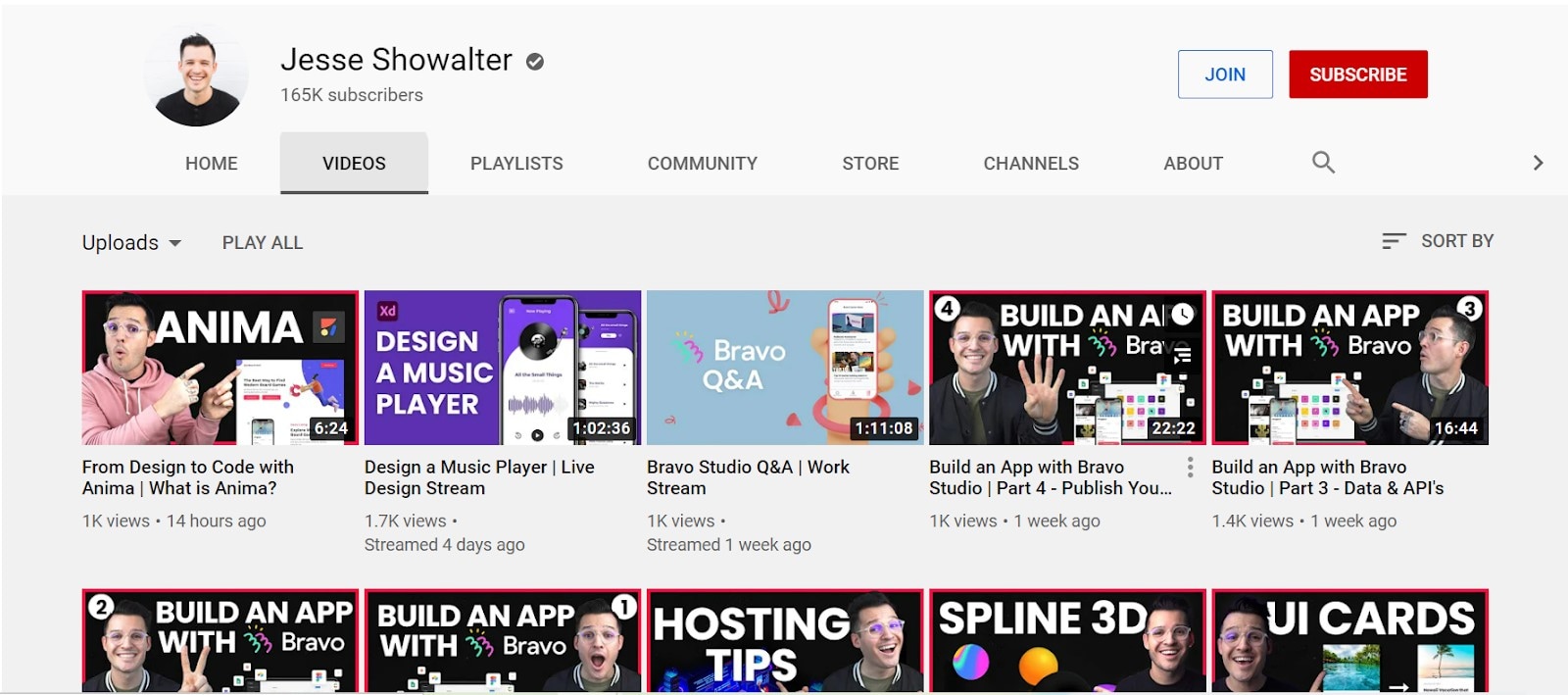Click the Join button
Screen dimensions: 1568x695
[x=1225, y=74]
